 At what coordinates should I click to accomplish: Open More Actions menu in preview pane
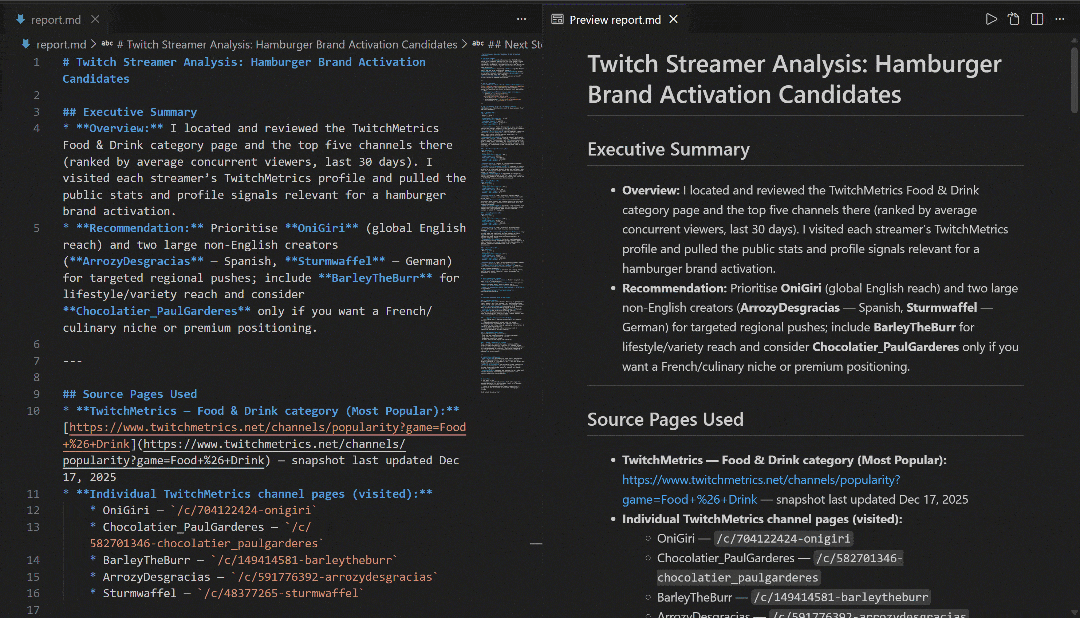tap(1060, 19)
